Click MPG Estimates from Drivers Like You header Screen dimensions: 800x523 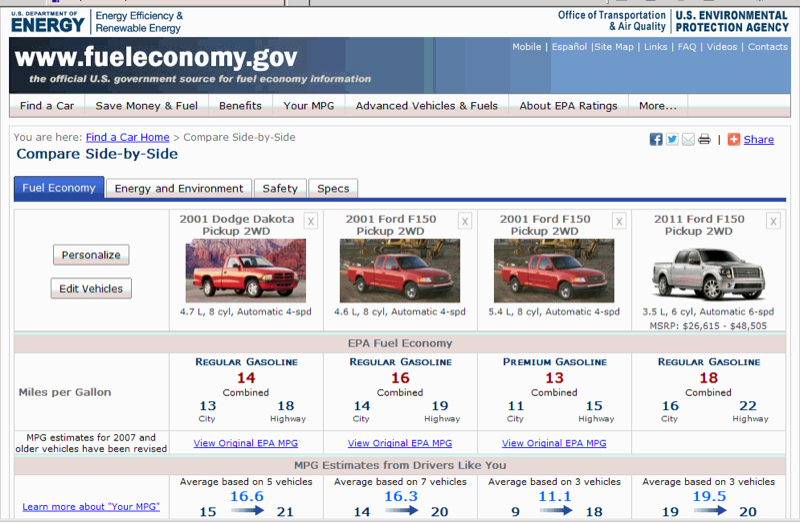pos(400,465)
